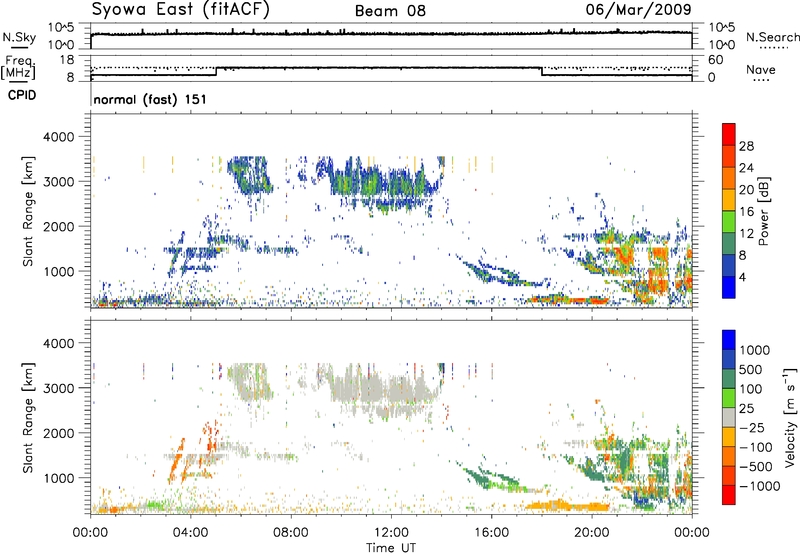Click the "Beam 08" label
Viewport: 800px width, 554px height.
[390, 11]
